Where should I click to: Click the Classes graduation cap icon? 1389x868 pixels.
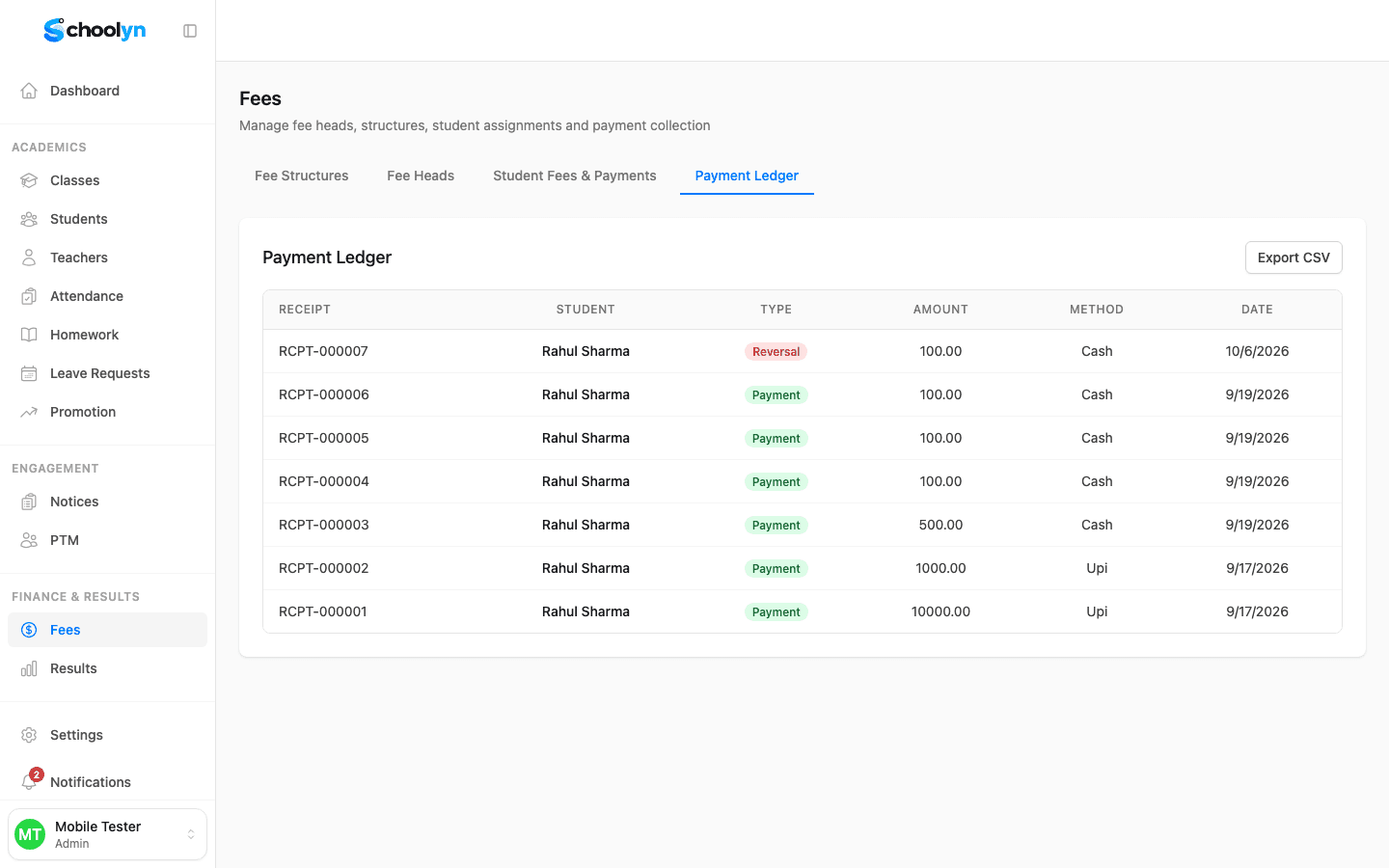click(29, 180)
